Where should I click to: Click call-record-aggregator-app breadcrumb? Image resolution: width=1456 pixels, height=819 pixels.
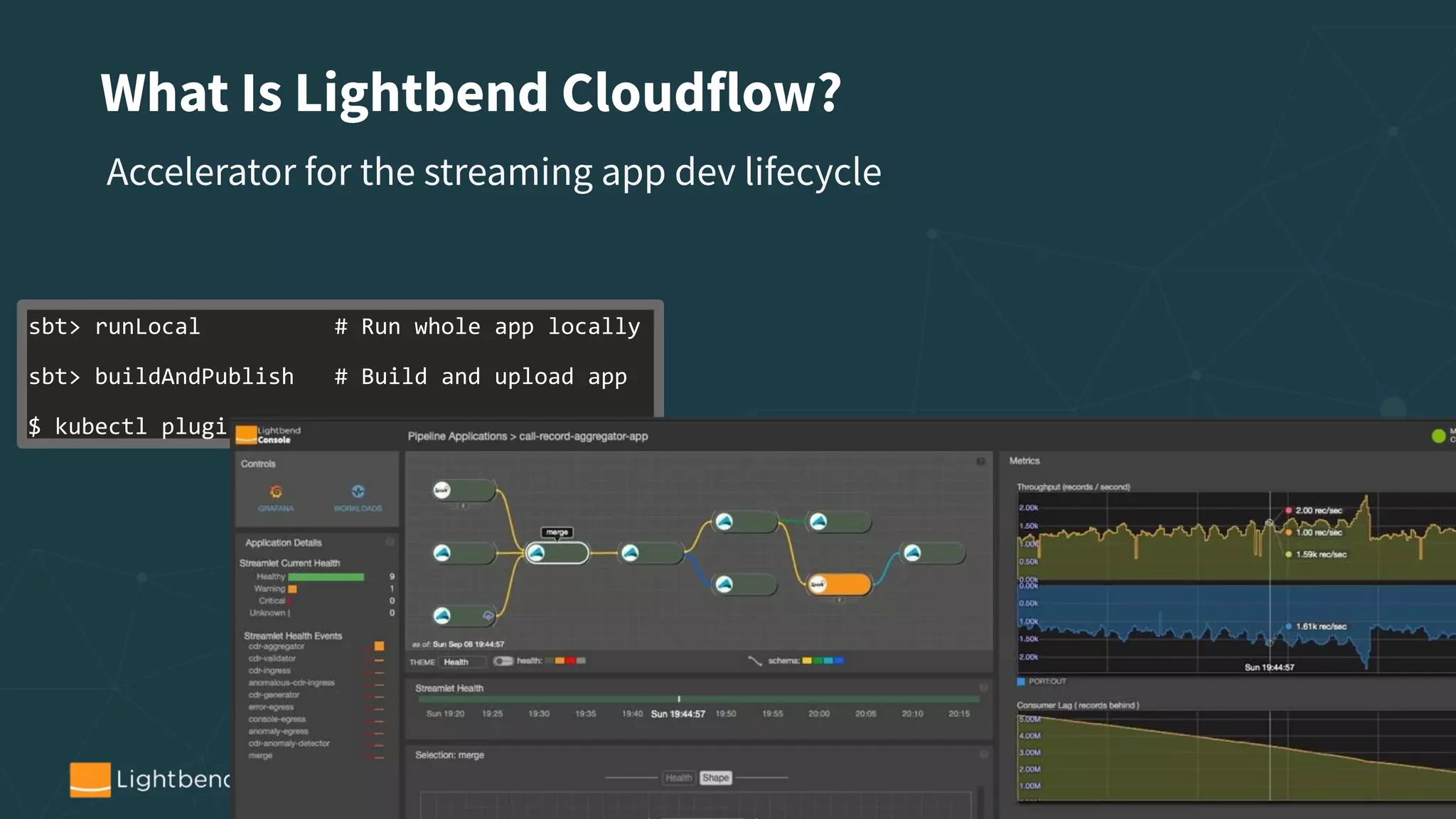click(x=583, y=436)
